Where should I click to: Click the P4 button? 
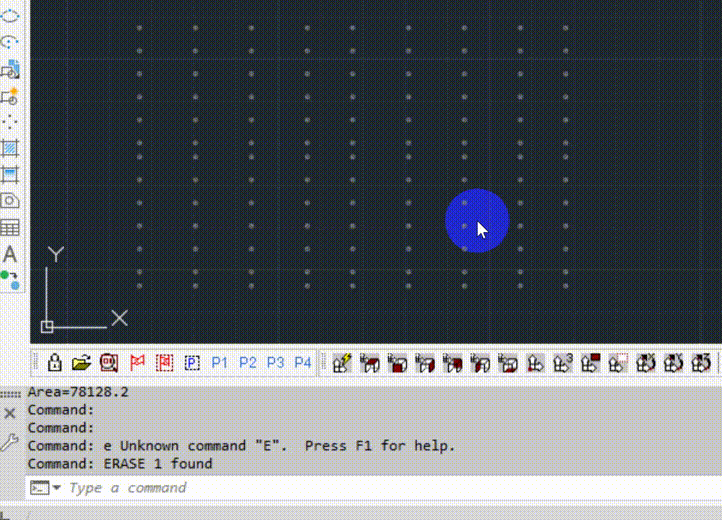303,363
